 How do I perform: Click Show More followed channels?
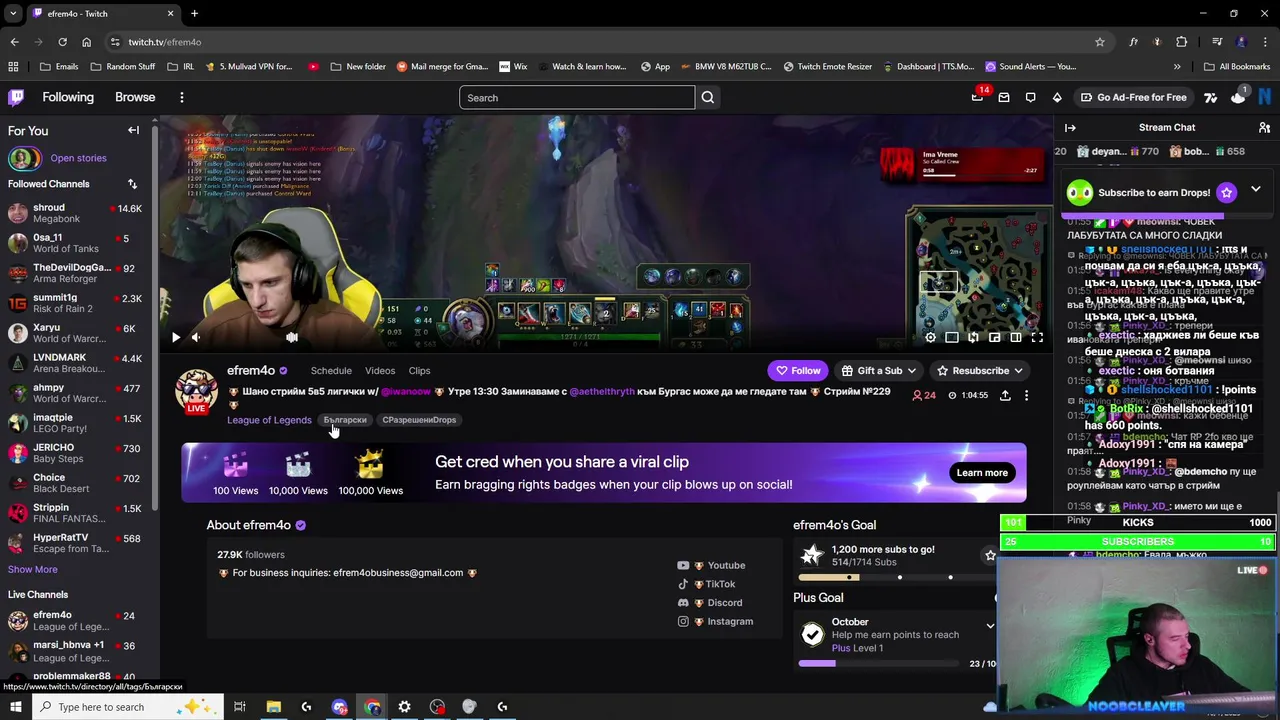[33, 569]
